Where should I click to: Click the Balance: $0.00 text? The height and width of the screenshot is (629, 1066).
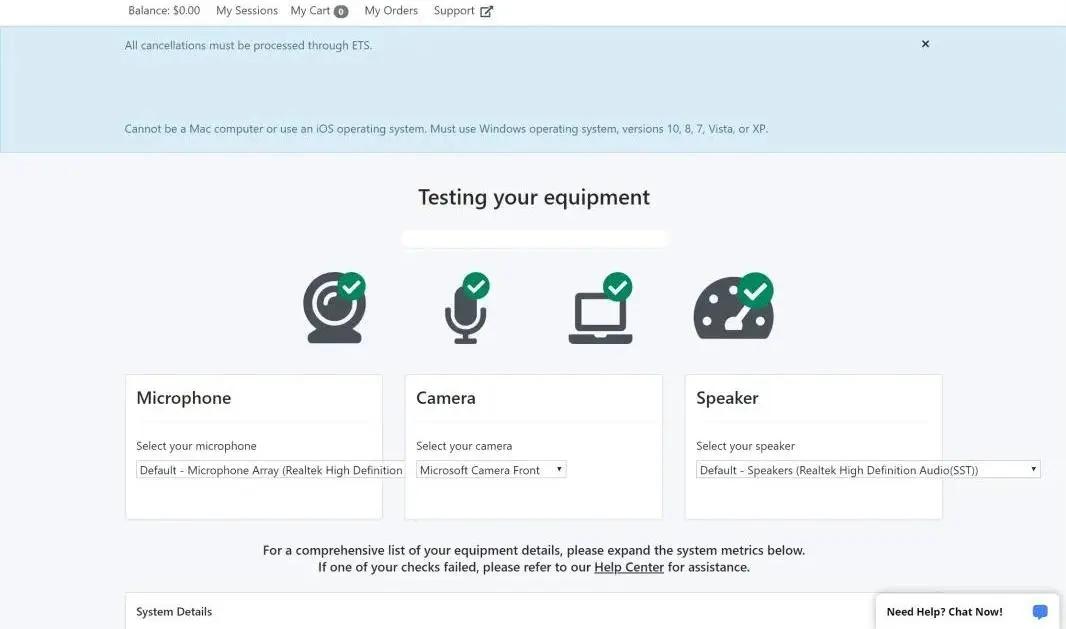pos(164,11)
